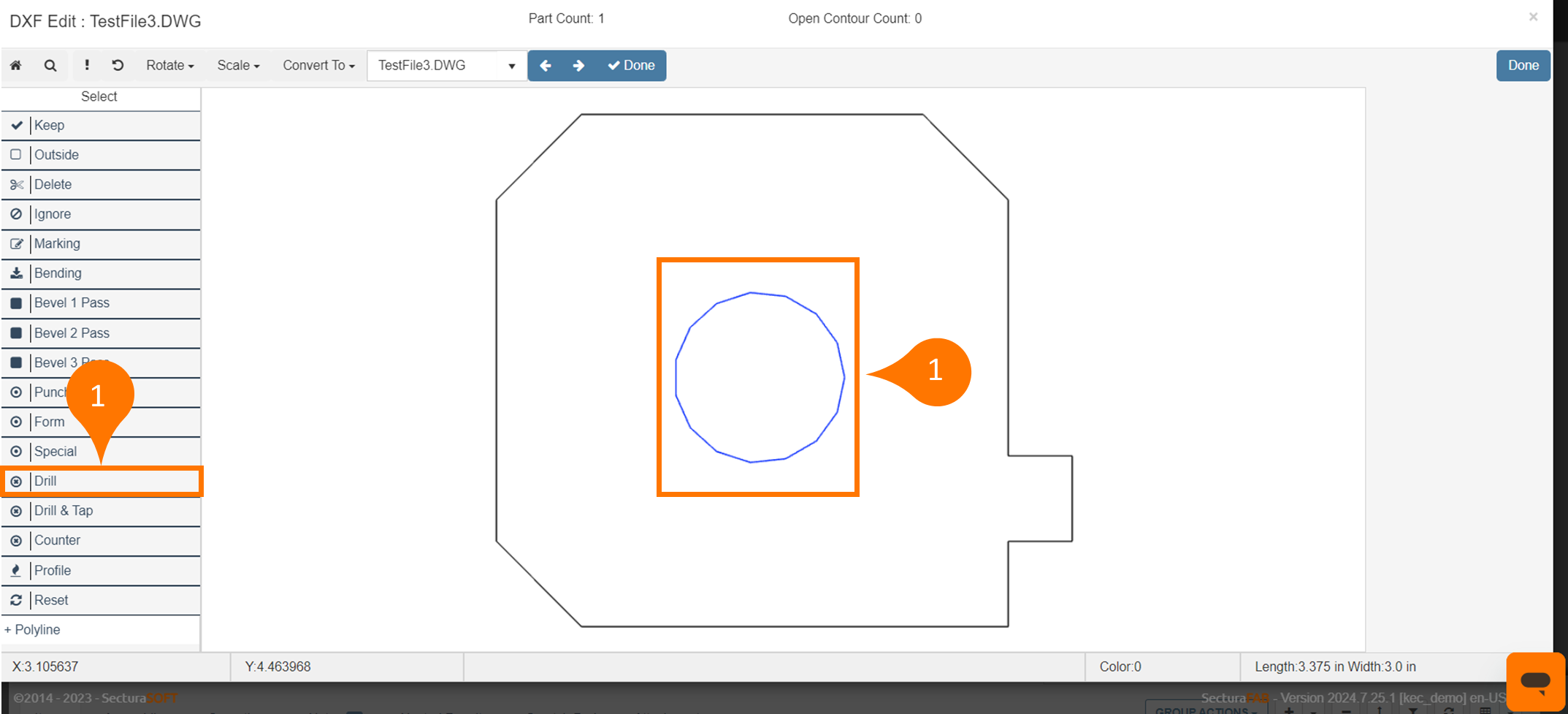Image resolution: width=1568 pixels, height=714 pixels.
Task: Open the Rotate dropdown
Action: [169, 66]
